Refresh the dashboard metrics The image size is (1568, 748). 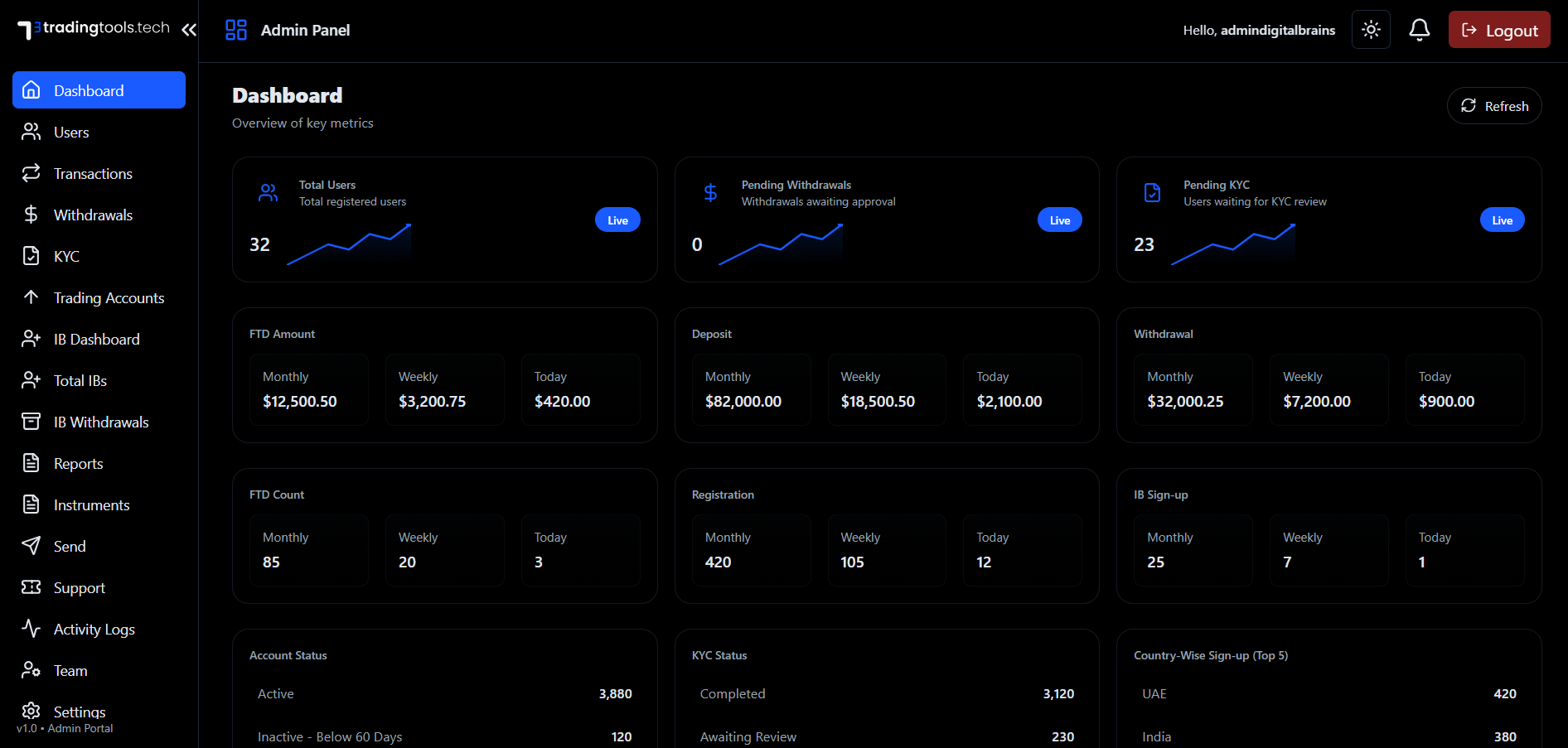click(1493, 106)
